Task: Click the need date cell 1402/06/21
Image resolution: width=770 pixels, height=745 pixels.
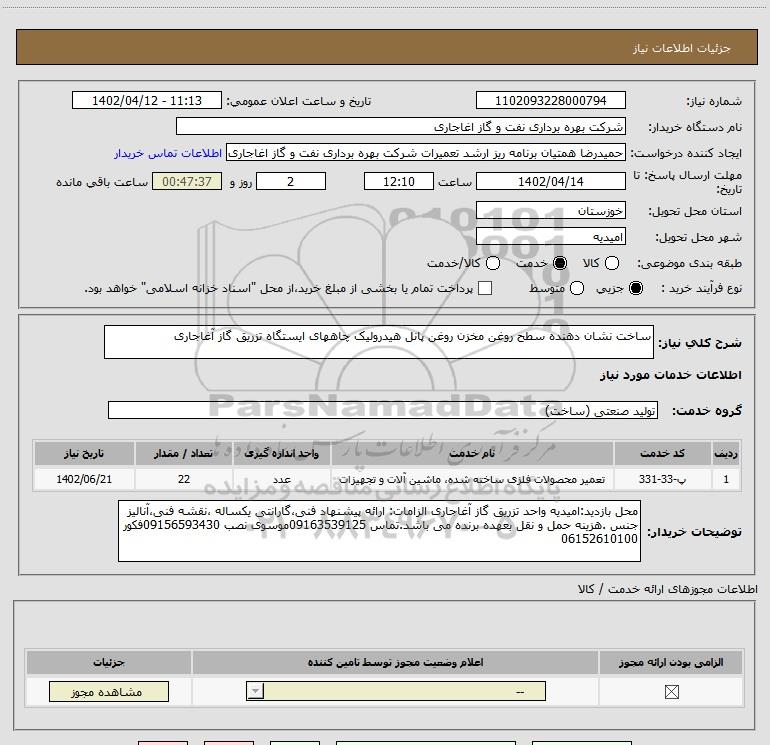Action: 84,479
